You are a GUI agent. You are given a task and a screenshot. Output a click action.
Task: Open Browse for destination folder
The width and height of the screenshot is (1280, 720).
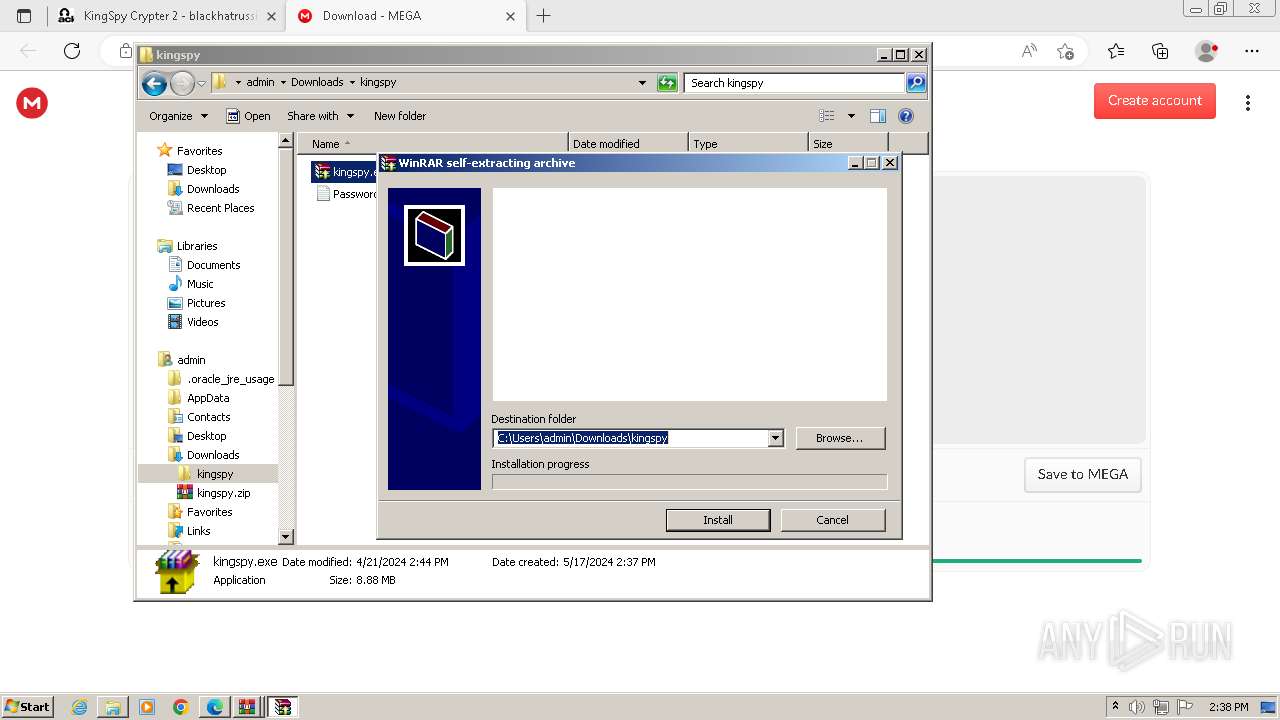[x=839, y=438]
